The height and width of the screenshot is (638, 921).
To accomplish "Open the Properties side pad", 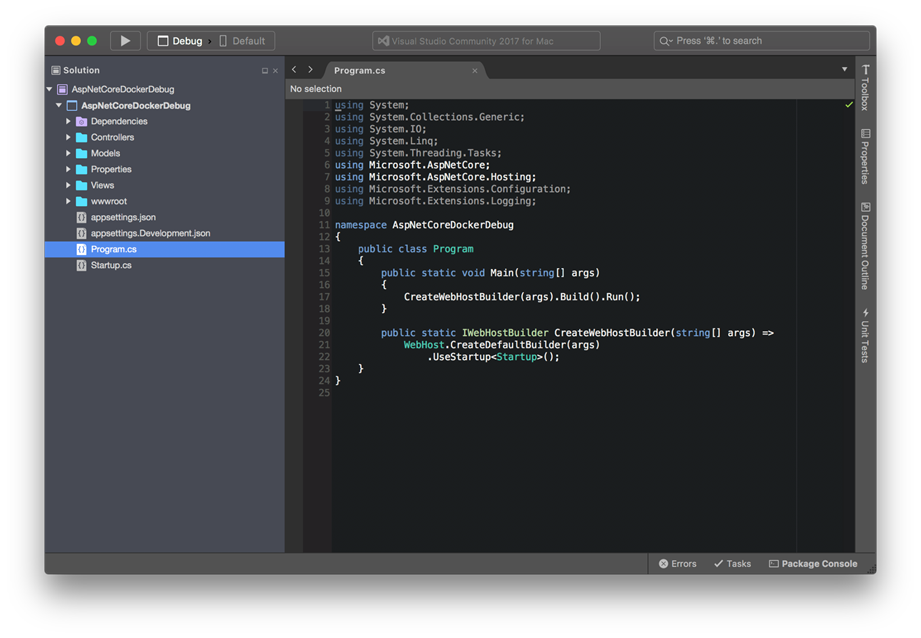I will coord(865,156).
